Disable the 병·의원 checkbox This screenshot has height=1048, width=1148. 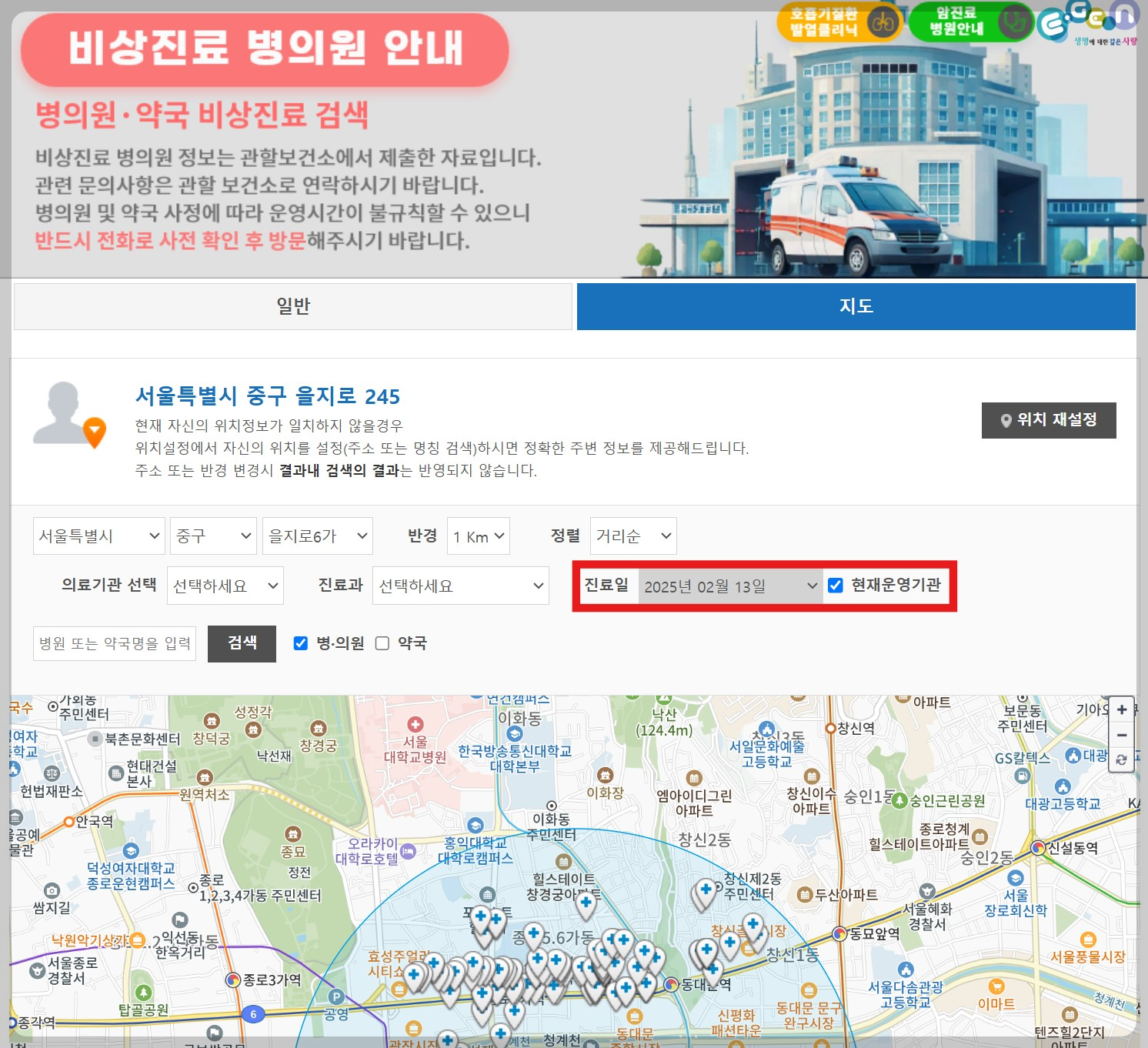coord(299,643)
